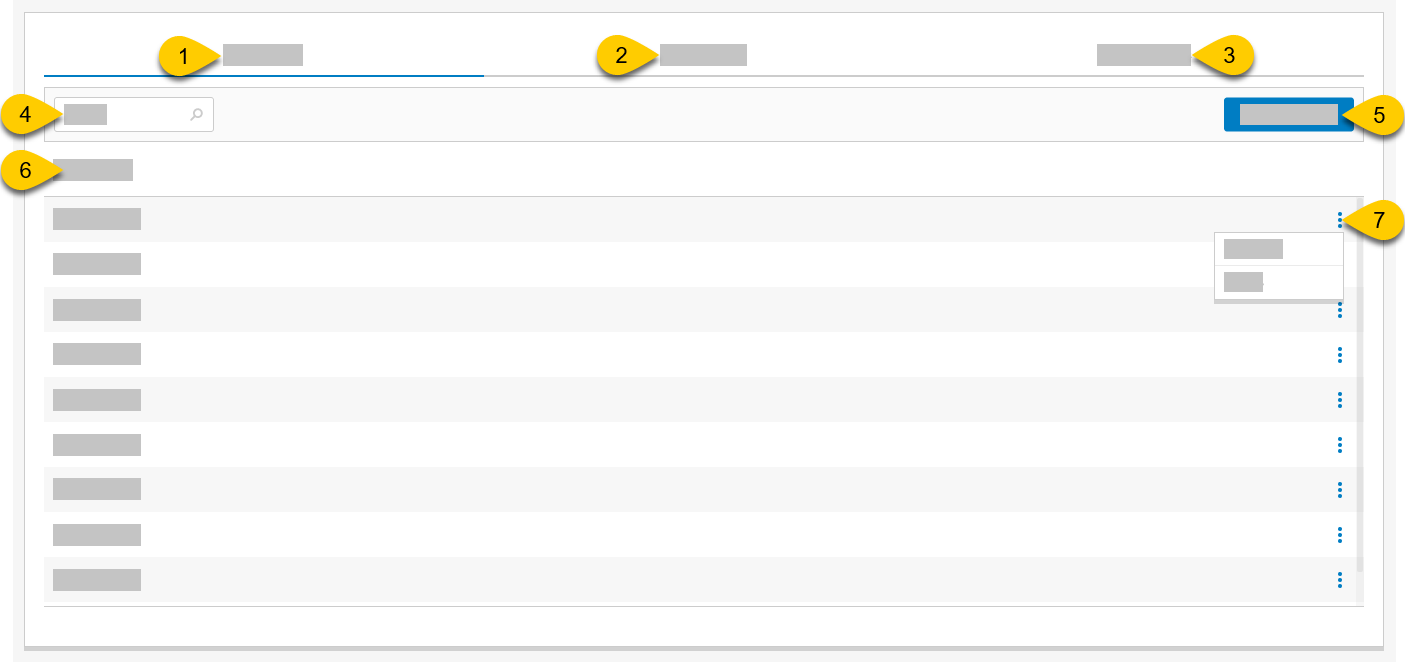
Task: Open the three-dot menu on the fifth row
Action: tap(1339, 399)
